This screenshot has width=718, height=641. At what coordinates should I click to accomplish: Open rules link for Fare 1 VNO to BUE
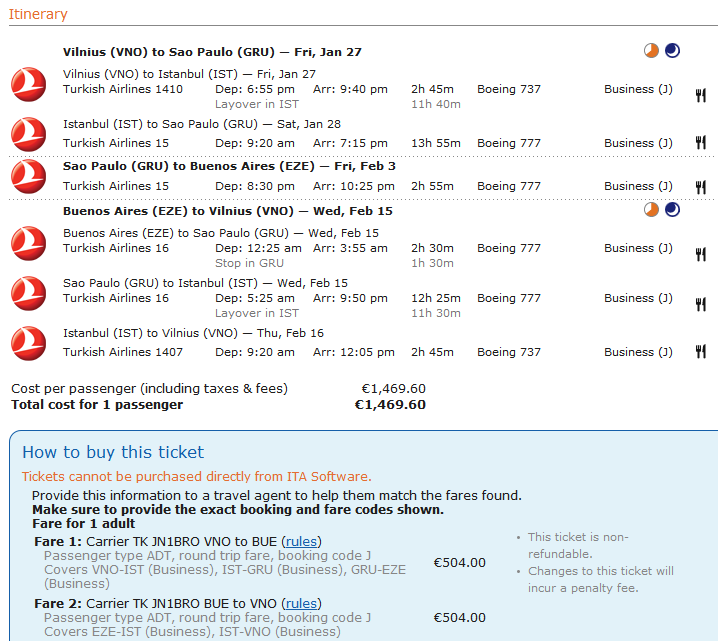click(301, 542)
